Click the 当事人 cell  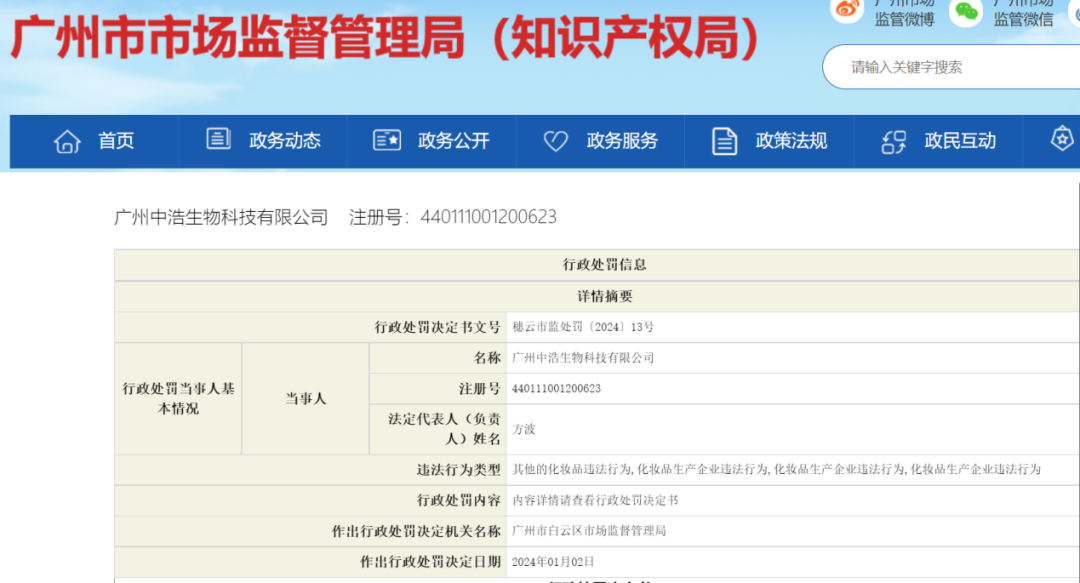coord(306,399)
